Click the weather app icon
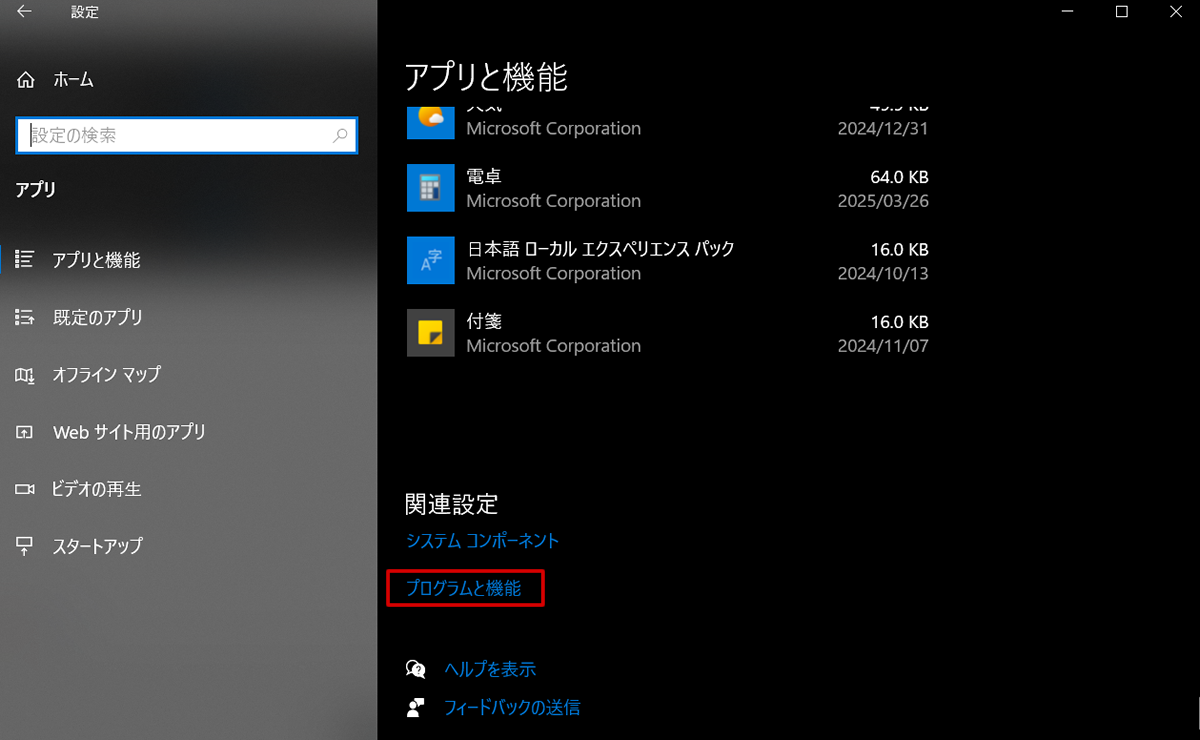This screenshot has width=1200, height=740. 431,120
